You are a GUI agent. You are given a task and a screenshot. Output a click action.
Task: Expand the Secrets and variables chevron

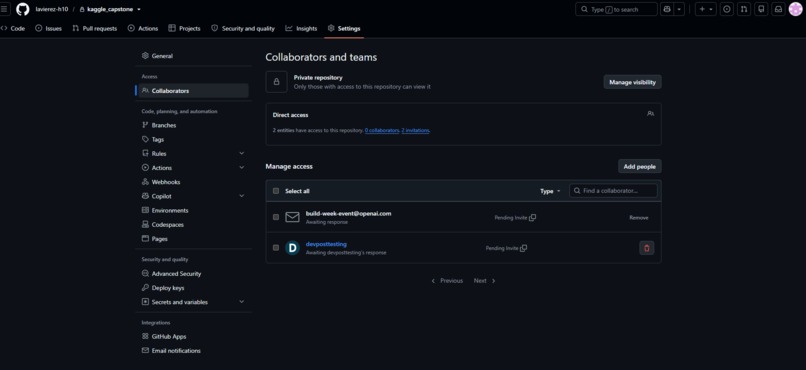242,302
